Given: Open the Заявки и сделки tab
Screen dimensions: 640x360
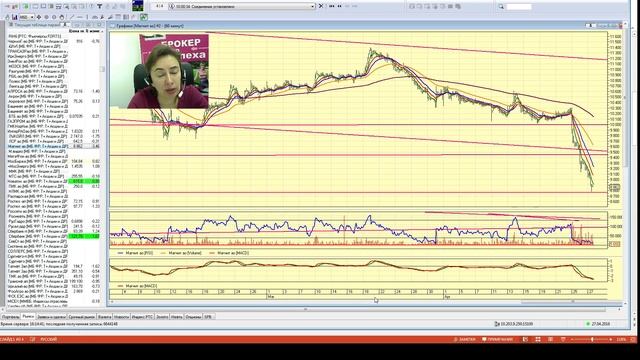Looking at the screenshot, I should pos(51,317).
